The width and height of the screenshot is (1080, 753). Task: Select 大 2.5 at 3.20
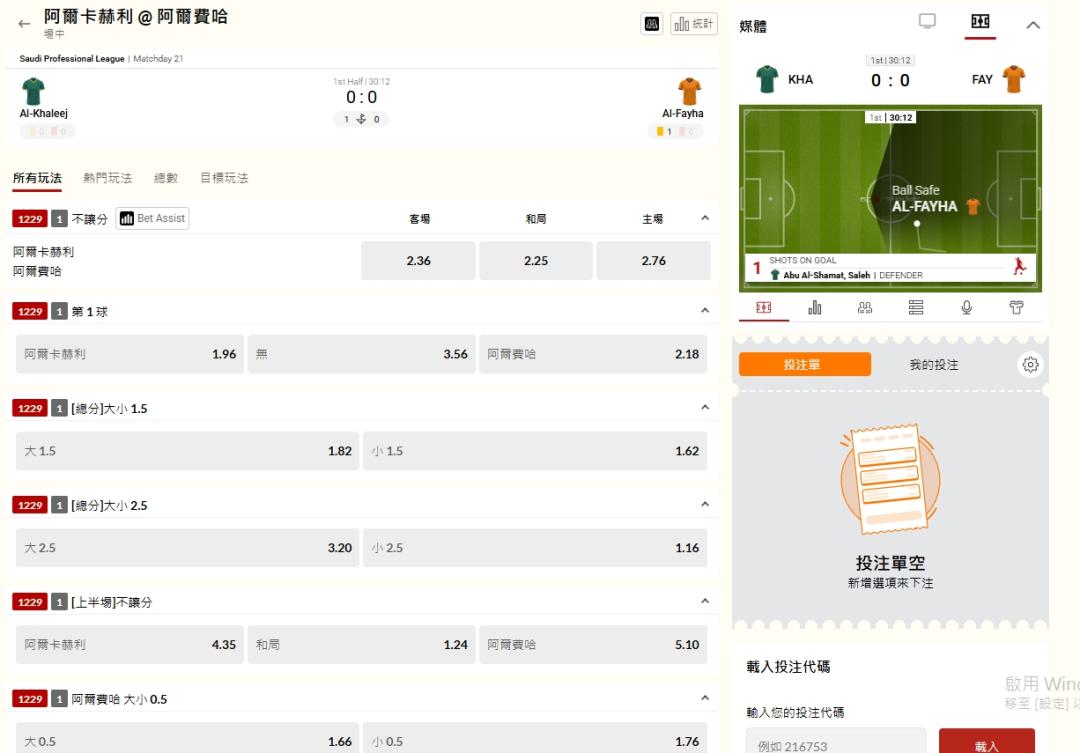click(x=187, y=548)
